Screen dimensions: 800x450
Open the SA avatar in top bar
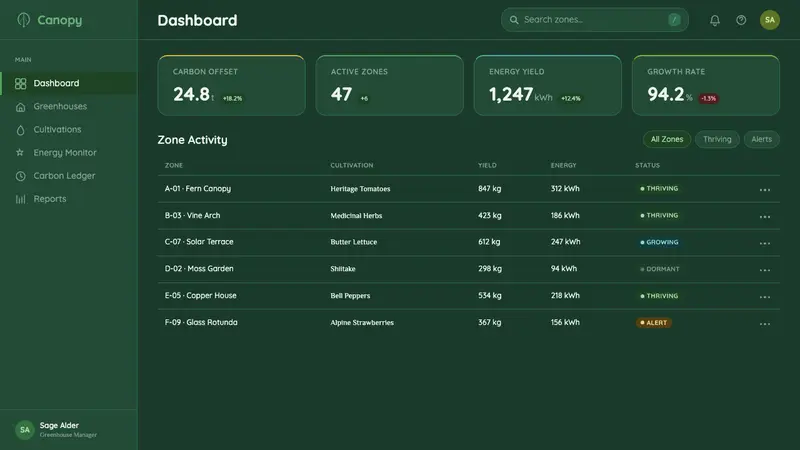click(x=769, y=20)
